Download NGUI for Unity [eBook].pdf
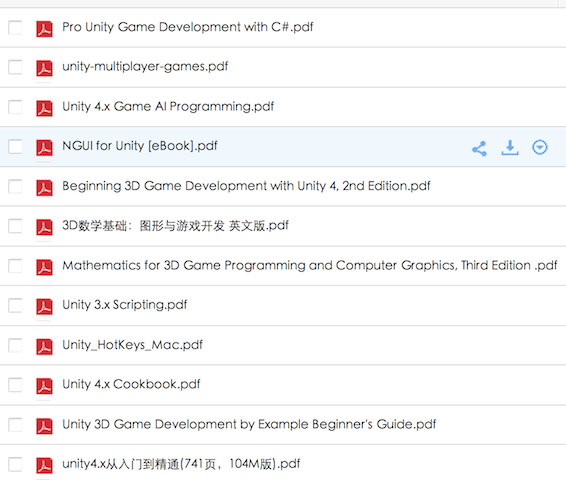This screenshot has width=566, height=480. 510,148
